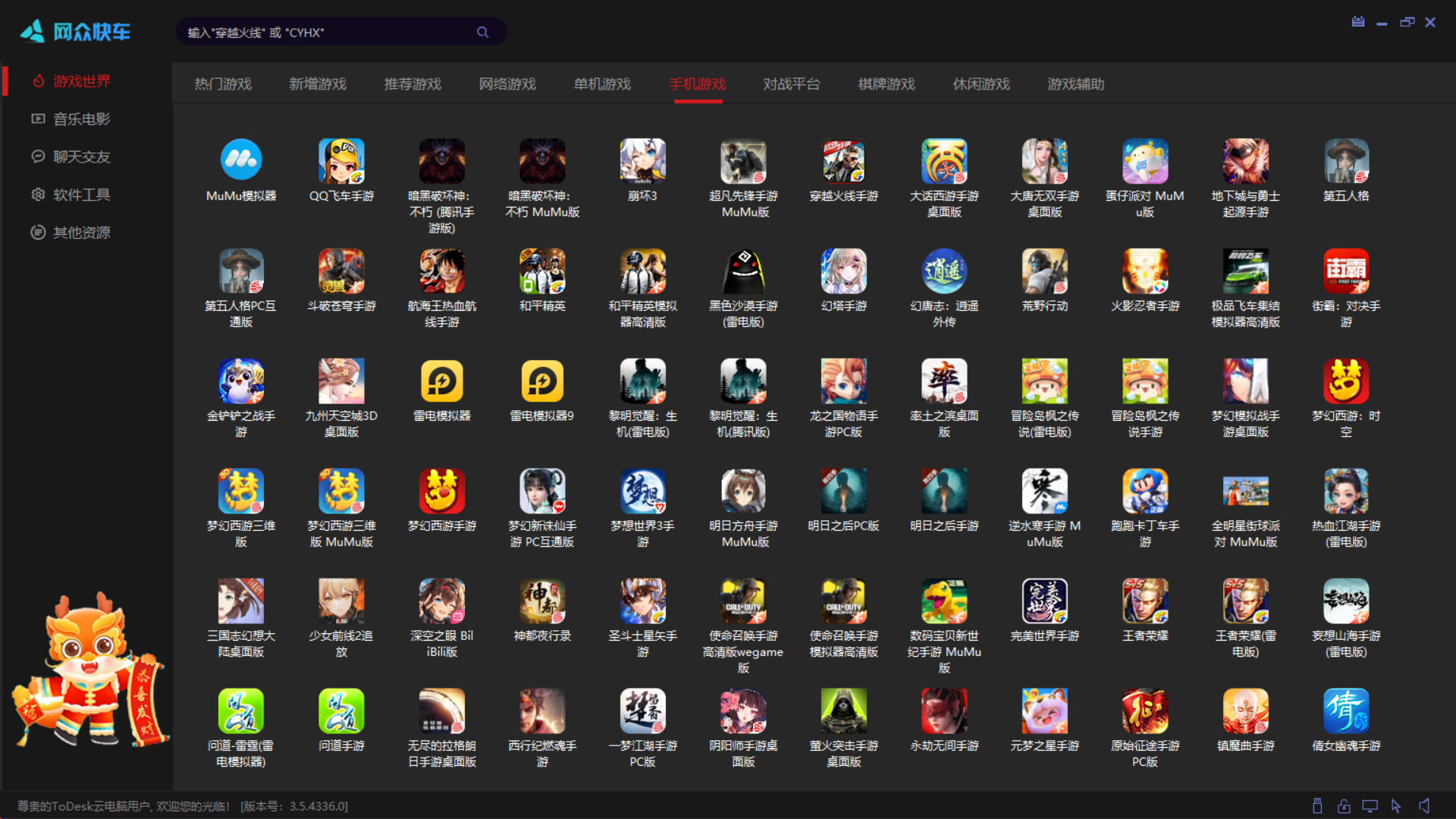The width and height of the screenshot is (1456, 819).
Task: Open 问道手游 game icon
Action: 341,711
